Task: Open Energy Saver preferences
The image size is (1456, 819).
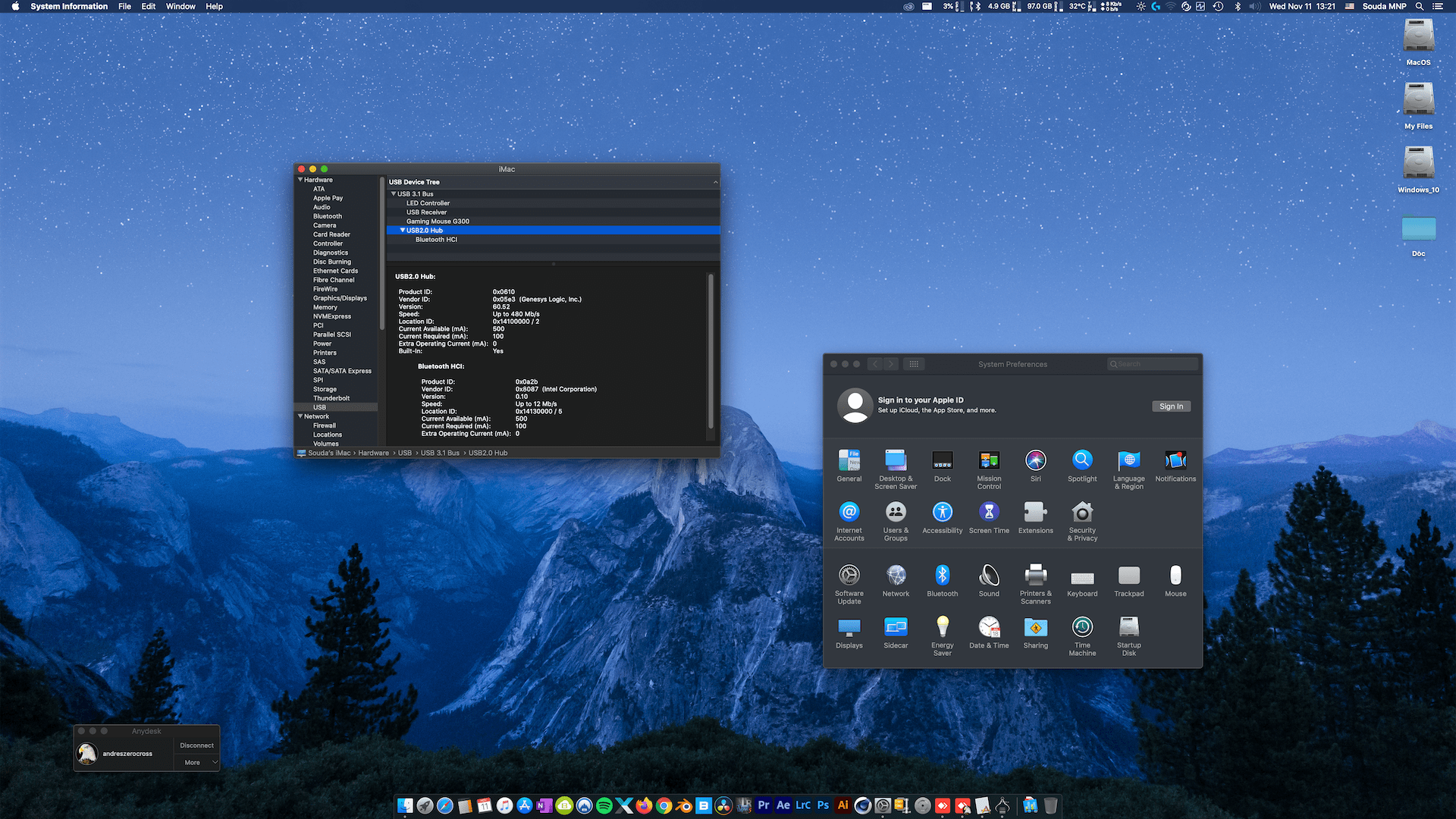Action: [x=942, y=627]
